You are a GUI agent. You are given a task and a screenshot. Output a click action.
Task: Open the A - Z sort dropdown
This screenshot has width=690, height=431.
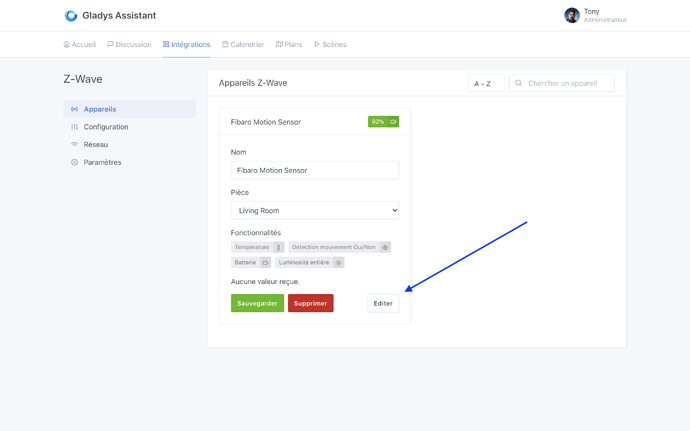click(486, 83)
